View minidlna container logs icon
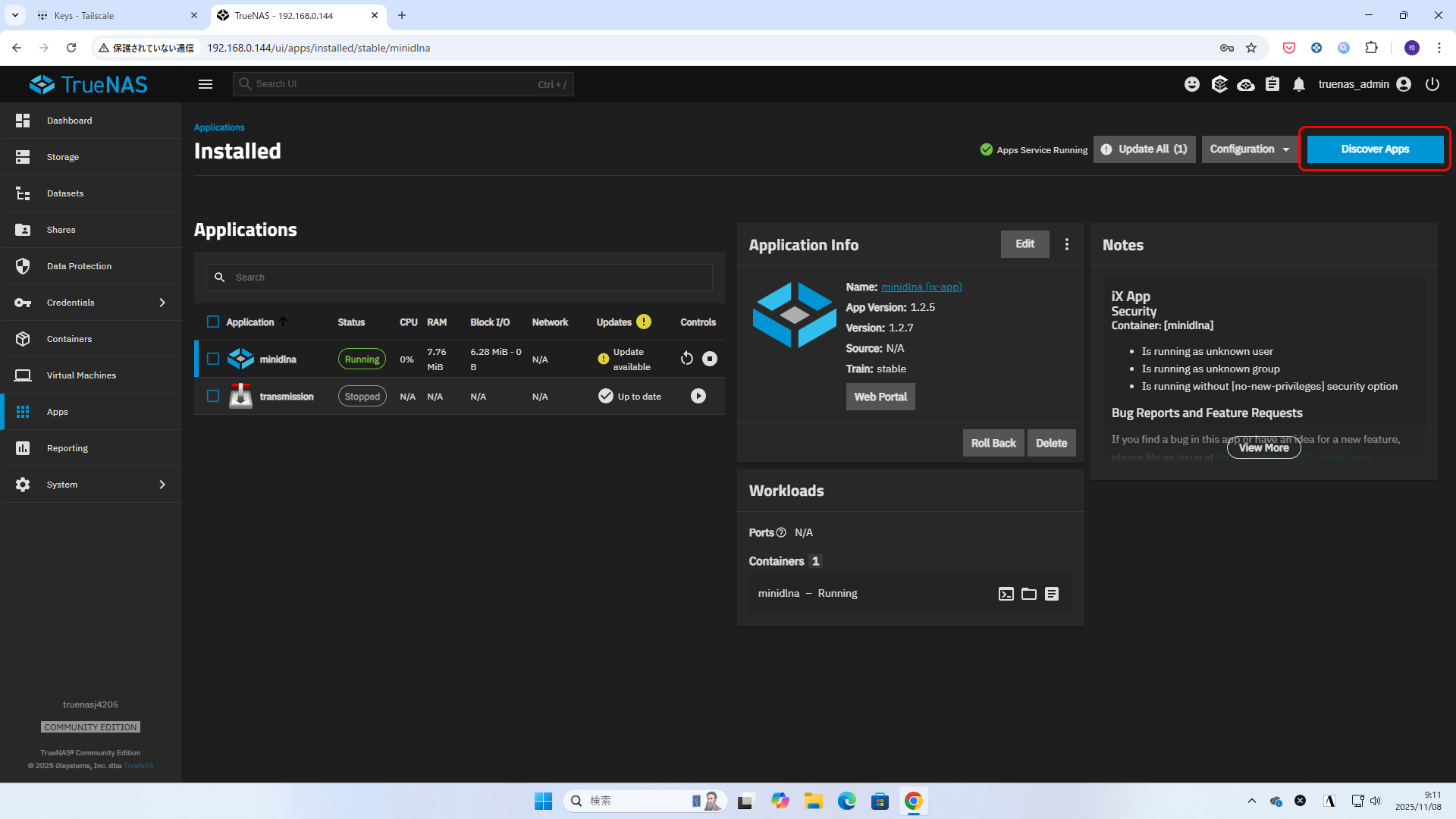The width and height of the screenshot is (1456, 819). tap(1052, 594)
